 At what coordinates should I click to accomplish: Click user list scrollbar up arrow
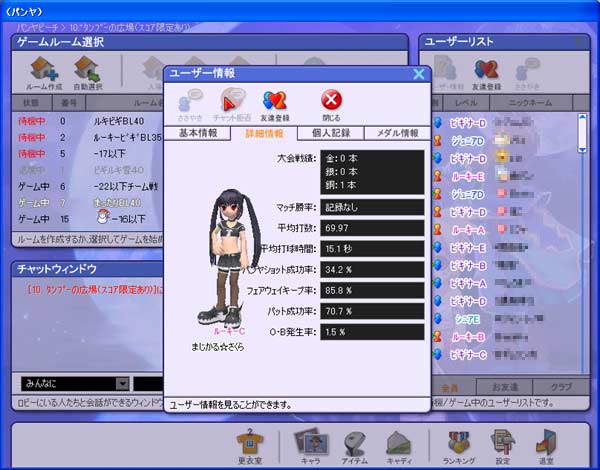582,117
